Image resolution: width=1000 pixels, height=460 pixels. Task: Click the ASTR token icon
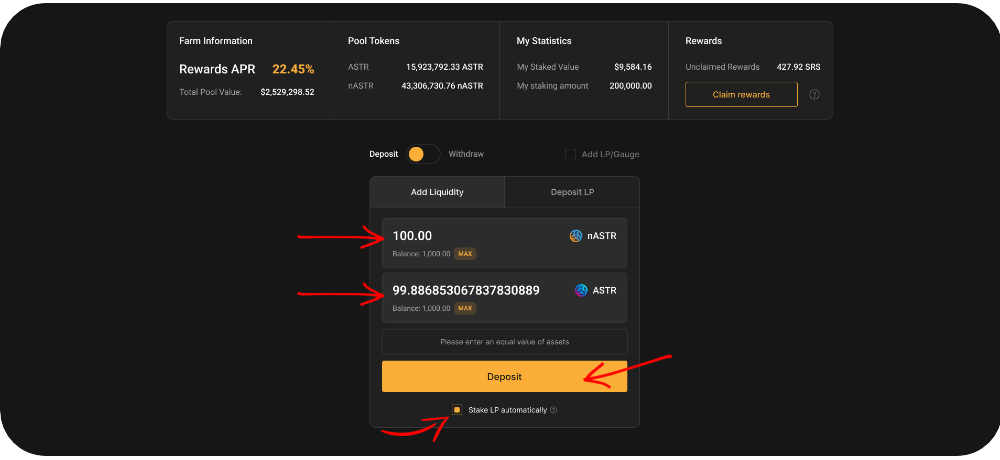click(x=581, y=290)
